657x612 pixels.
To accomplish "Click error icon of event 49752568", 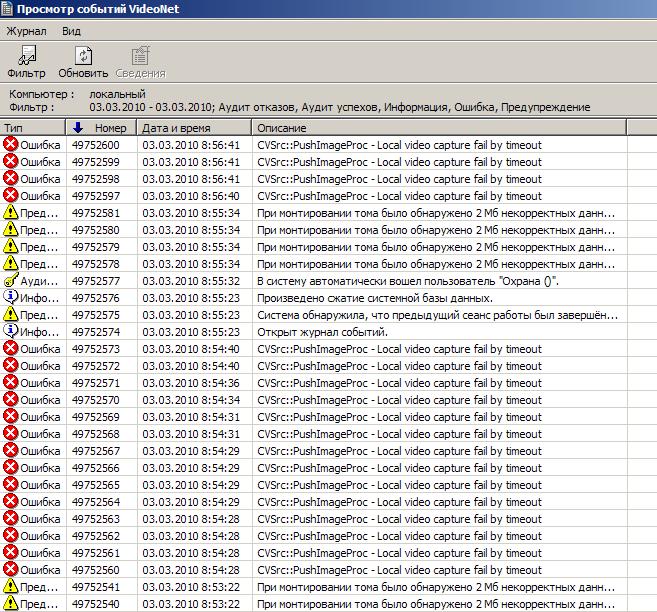I will pyautogui.click(x=10, y=434).
